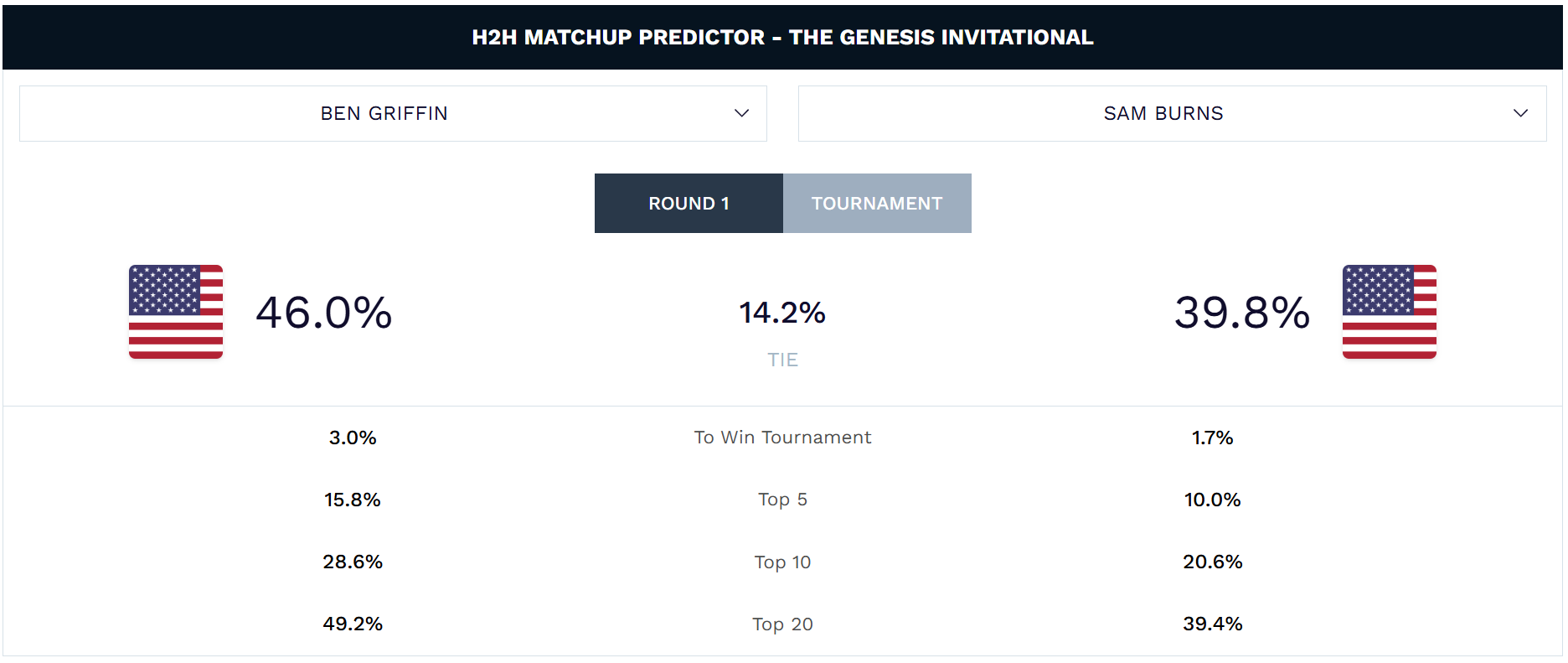This screenshot has height=663, width=1568.
Task: Click Ben Griffin's 28.6% Top 10 value
Action: (353, 562)
